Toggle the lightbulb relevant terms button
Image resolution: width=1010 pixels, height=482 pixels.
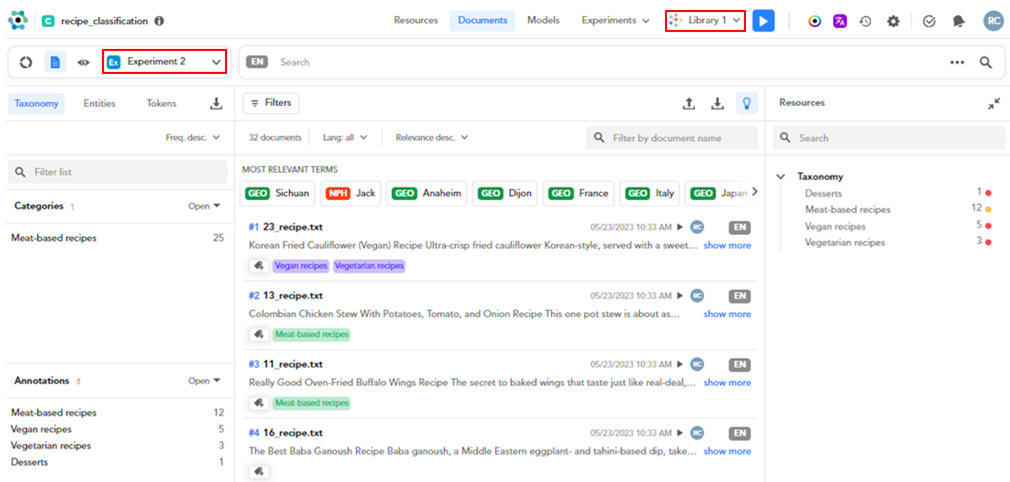click(x=745, y=103)
